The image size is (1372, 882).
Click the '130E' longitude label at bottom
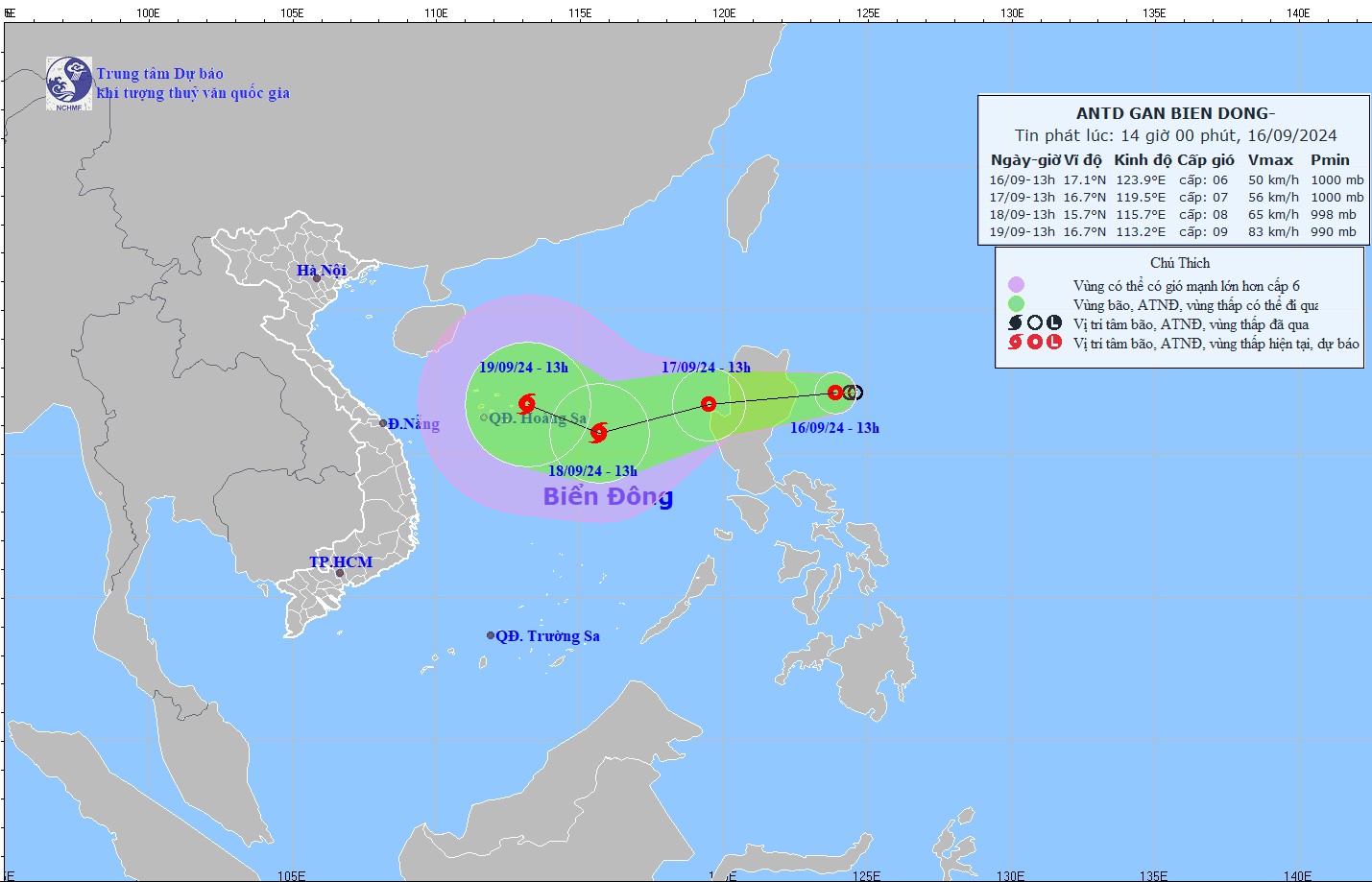(1010, 875)
